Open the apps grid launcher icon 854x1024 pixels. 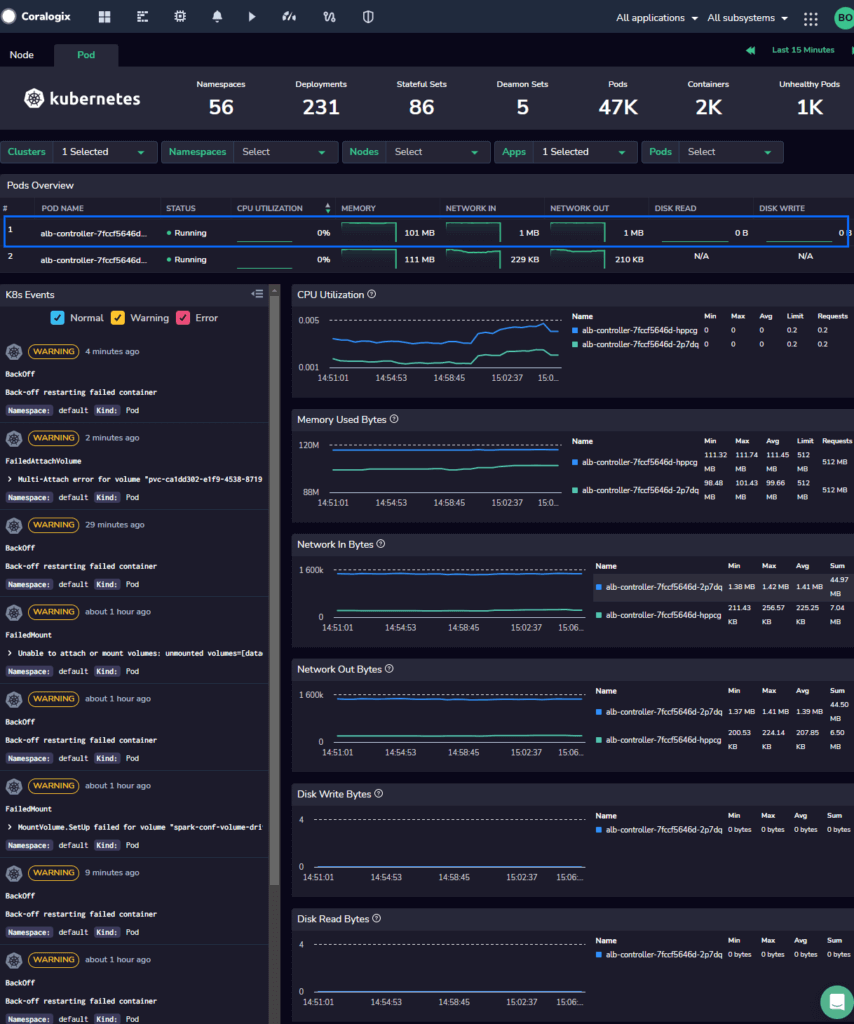pyautogui.click(x=811, y=19)
